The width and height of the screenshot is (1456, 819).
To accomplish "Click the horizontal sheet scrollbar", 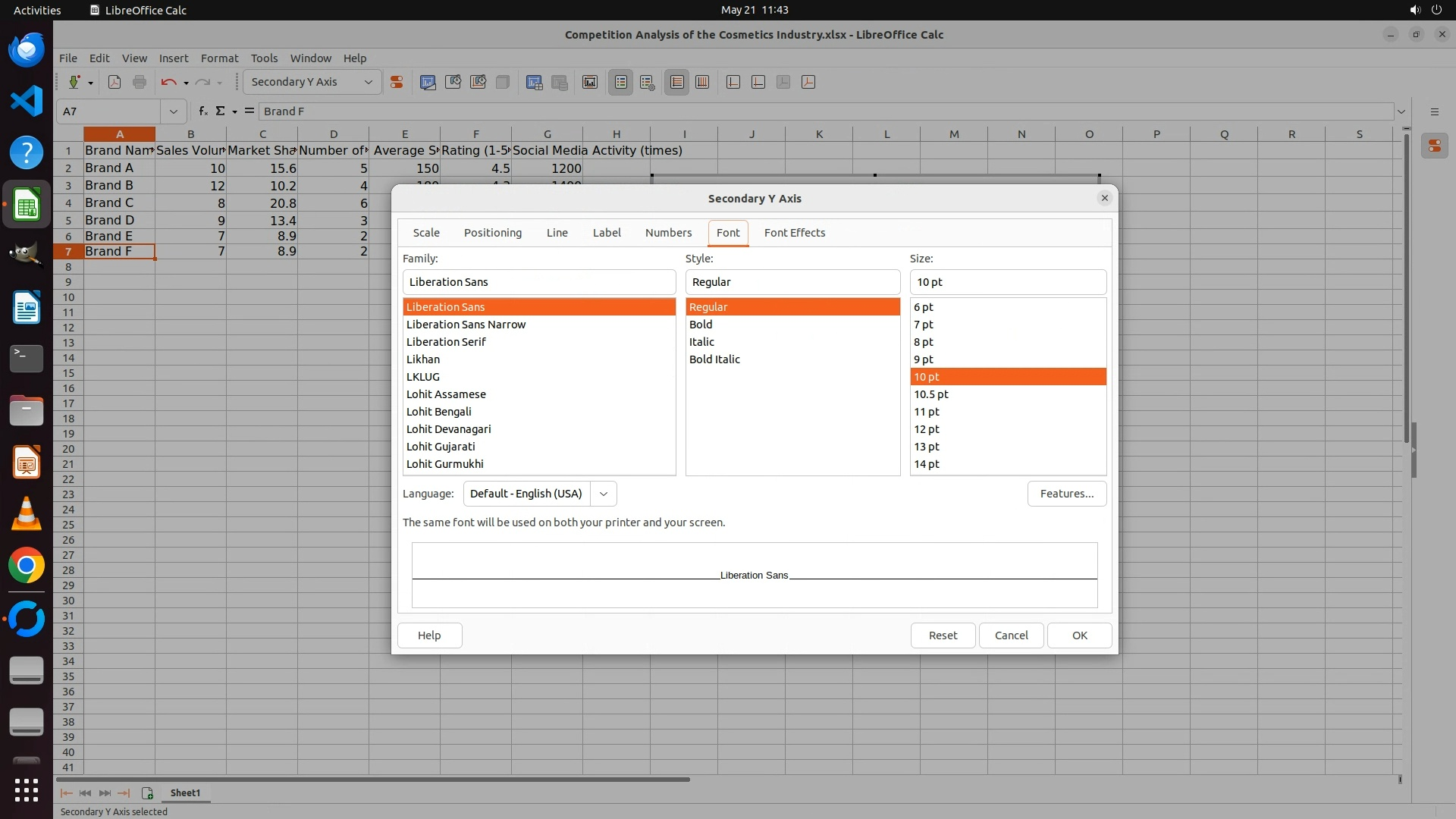I will click(x=372, y=779).
